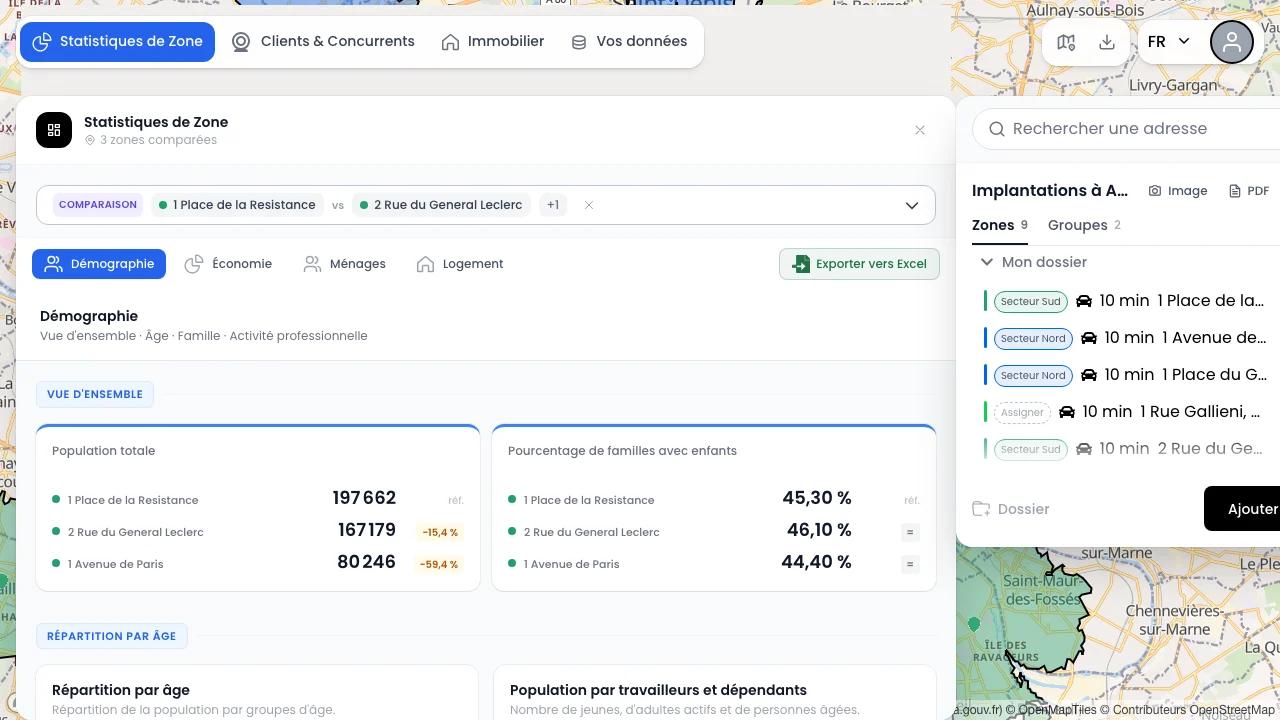
Task: Click Secteur Nord tag on 1 Avenue de... row
Action: tap(1033, 338)
